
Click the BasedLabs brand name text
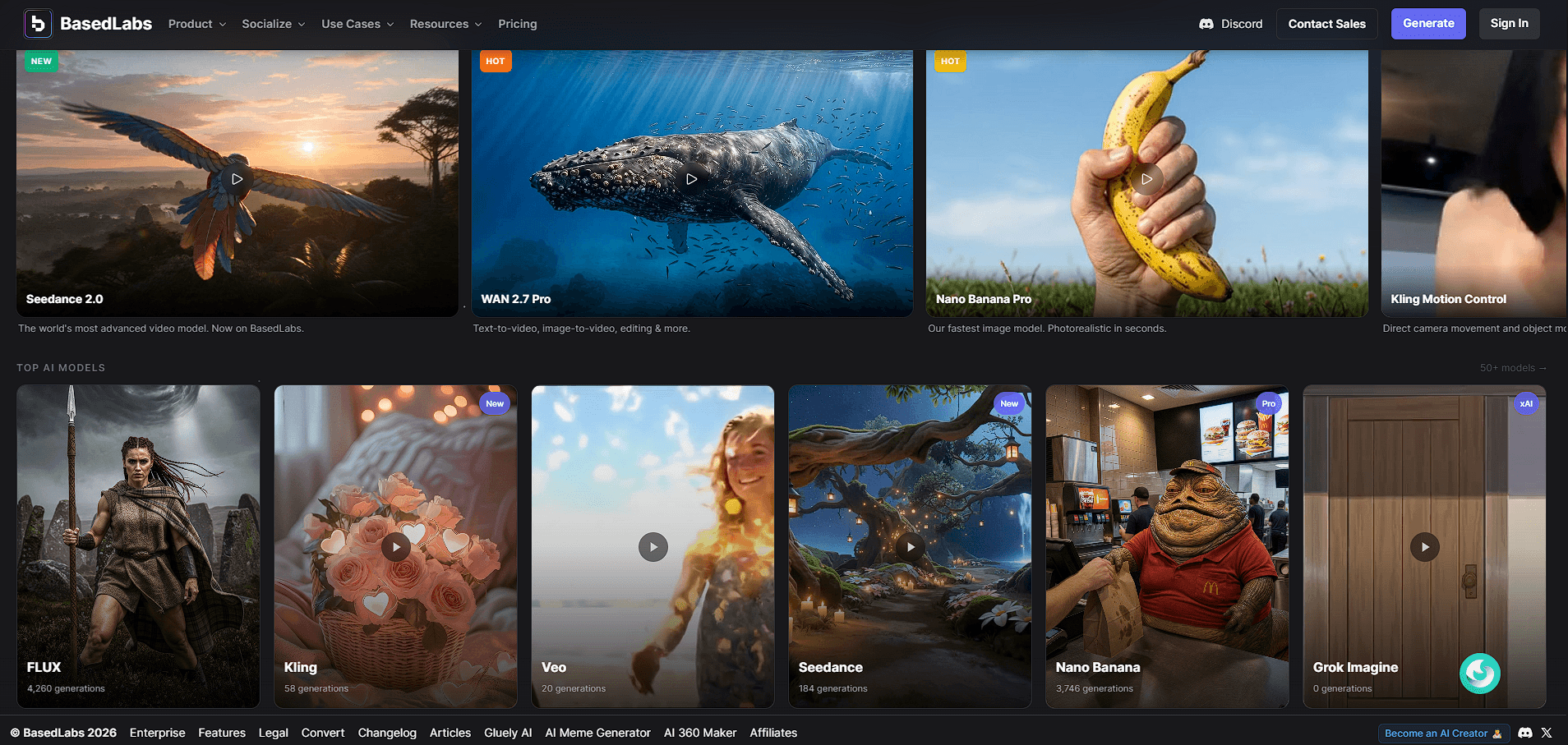pos(106,24)
